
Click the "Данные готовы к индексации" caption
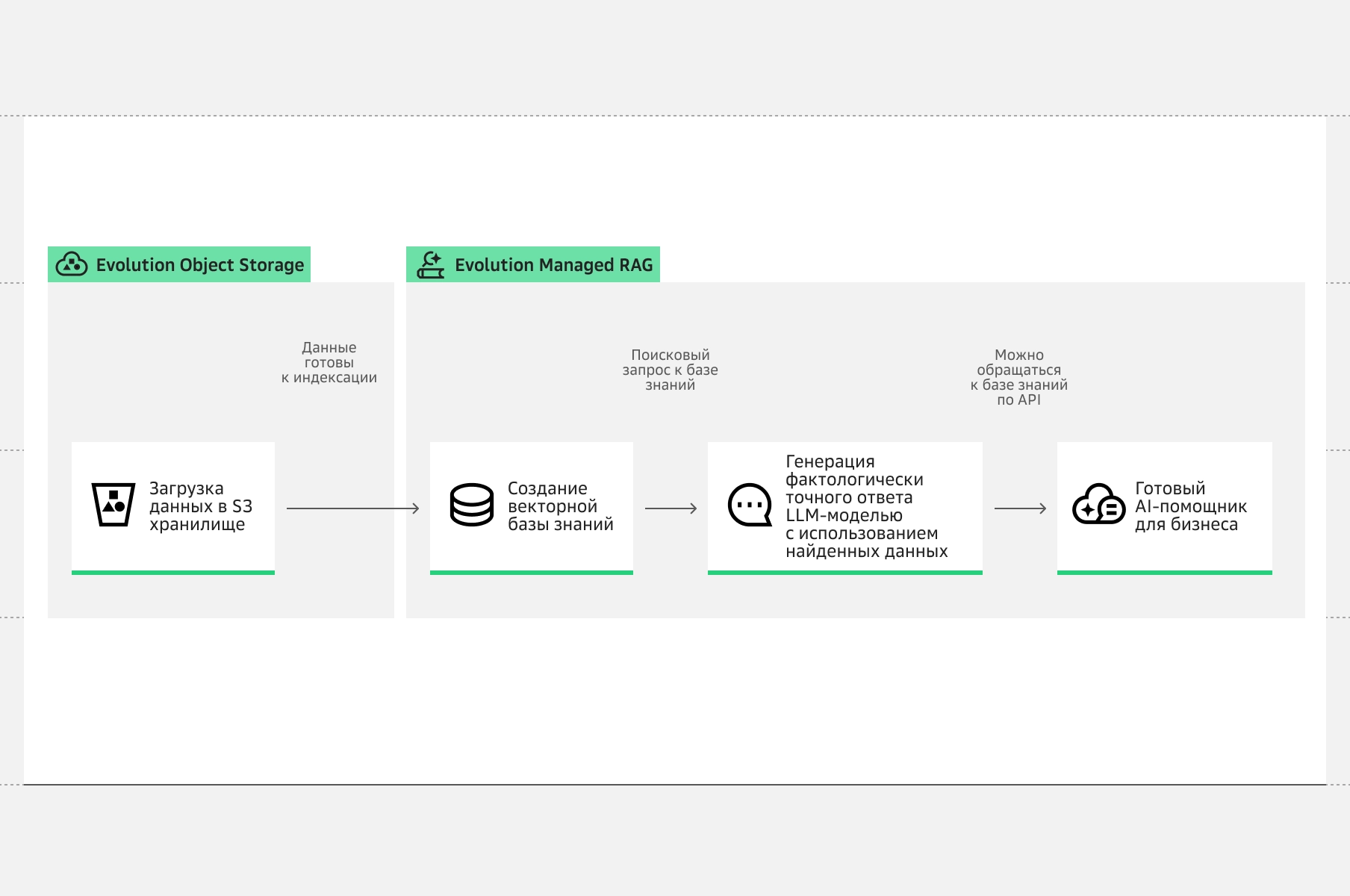[329, 363]
